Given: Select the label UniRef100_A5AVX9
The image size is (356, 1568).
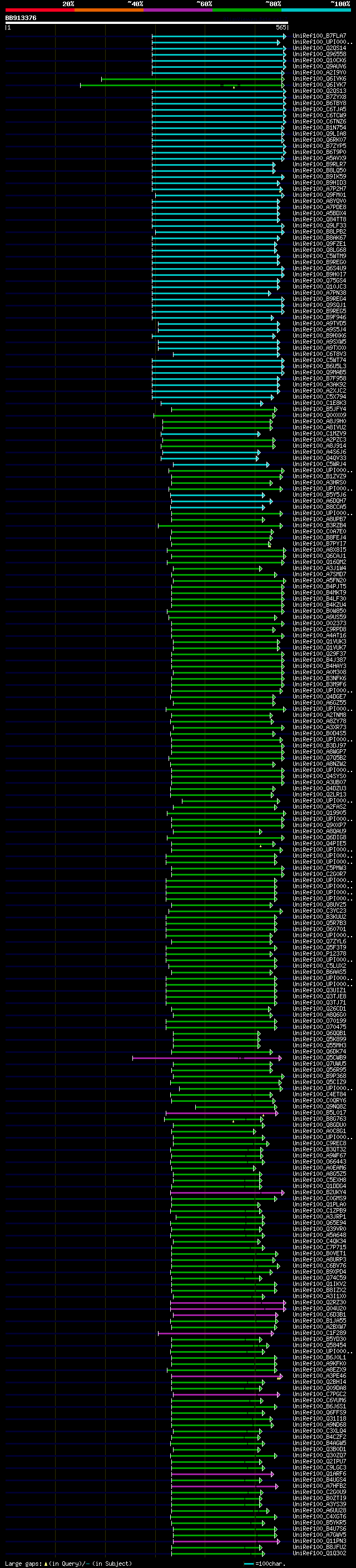Looking at the screenshot, I should 319,159.
